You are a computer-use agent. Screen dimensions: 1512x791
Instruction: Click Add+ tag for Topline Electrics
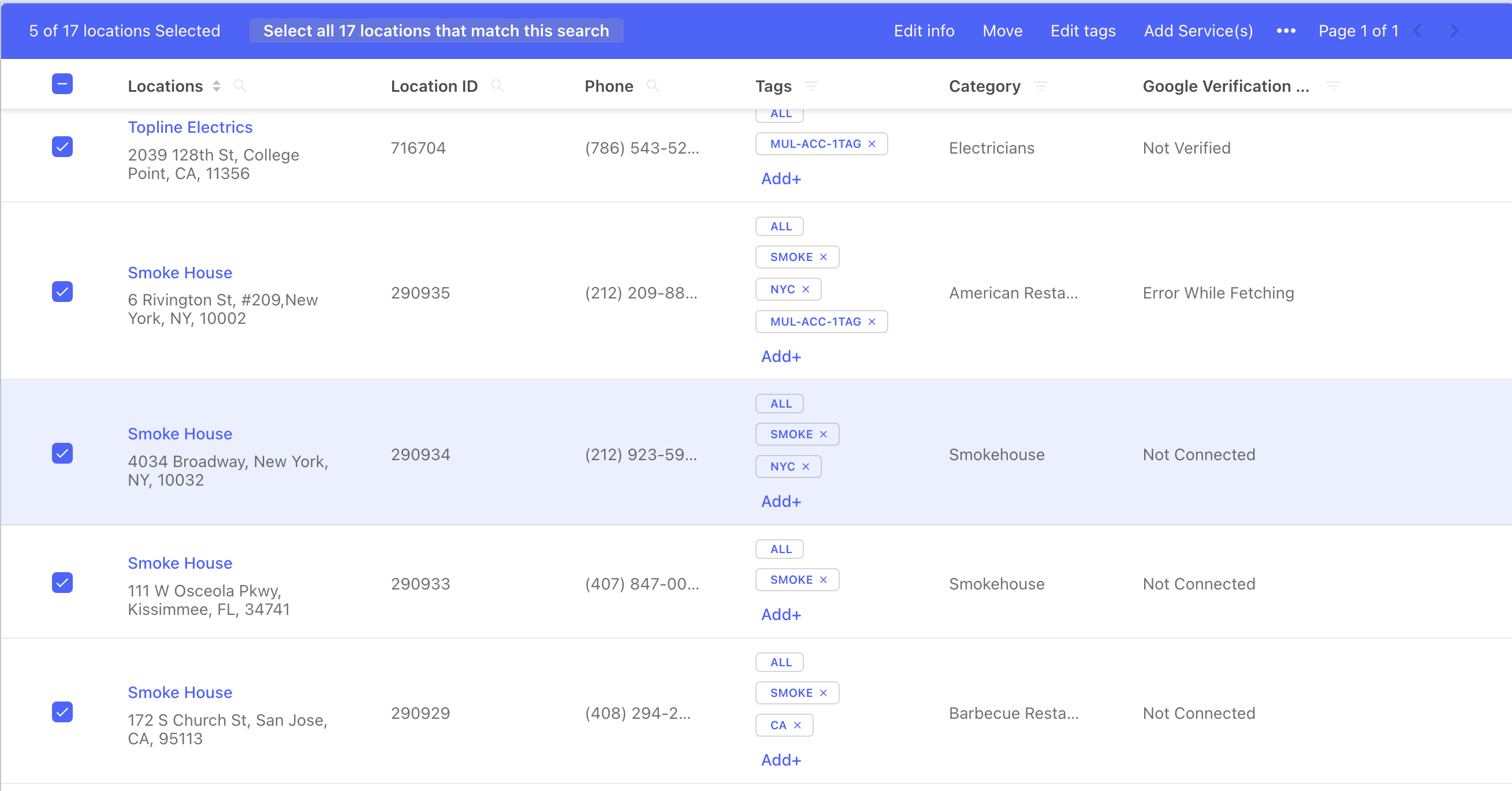coord(781,179)
